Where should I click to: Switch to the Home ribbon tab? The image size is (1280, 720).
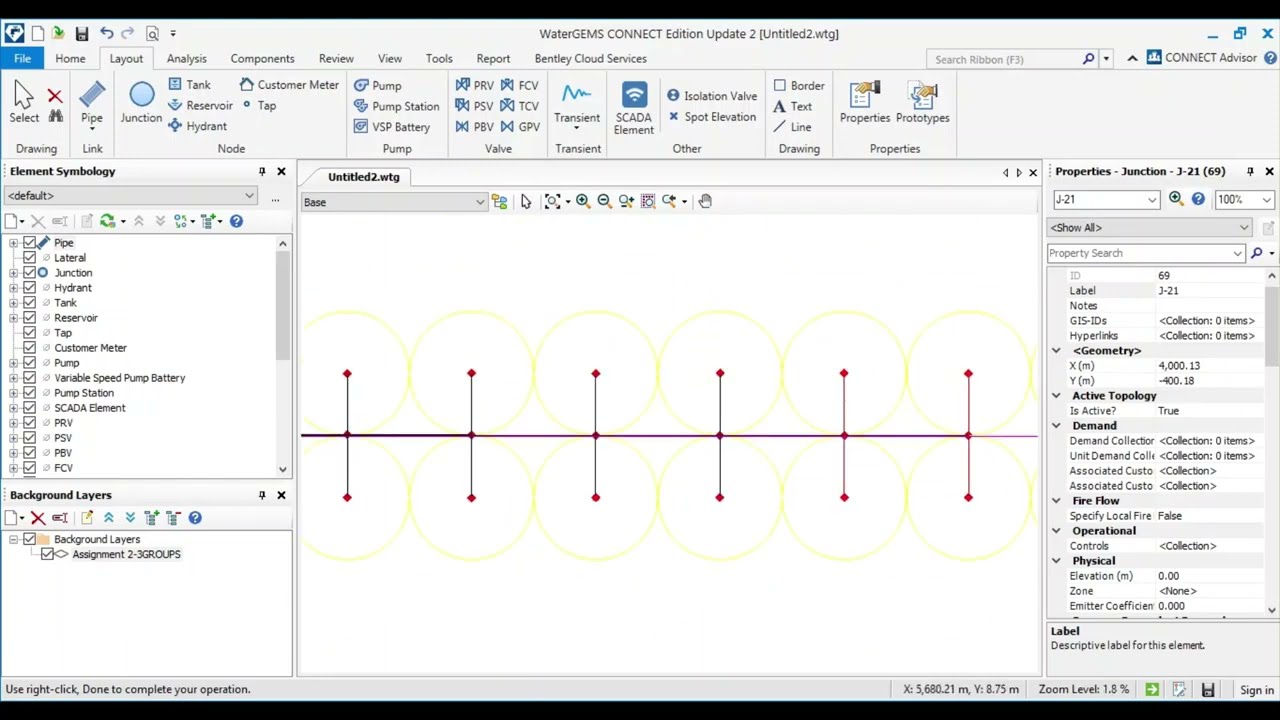point(70,58)
